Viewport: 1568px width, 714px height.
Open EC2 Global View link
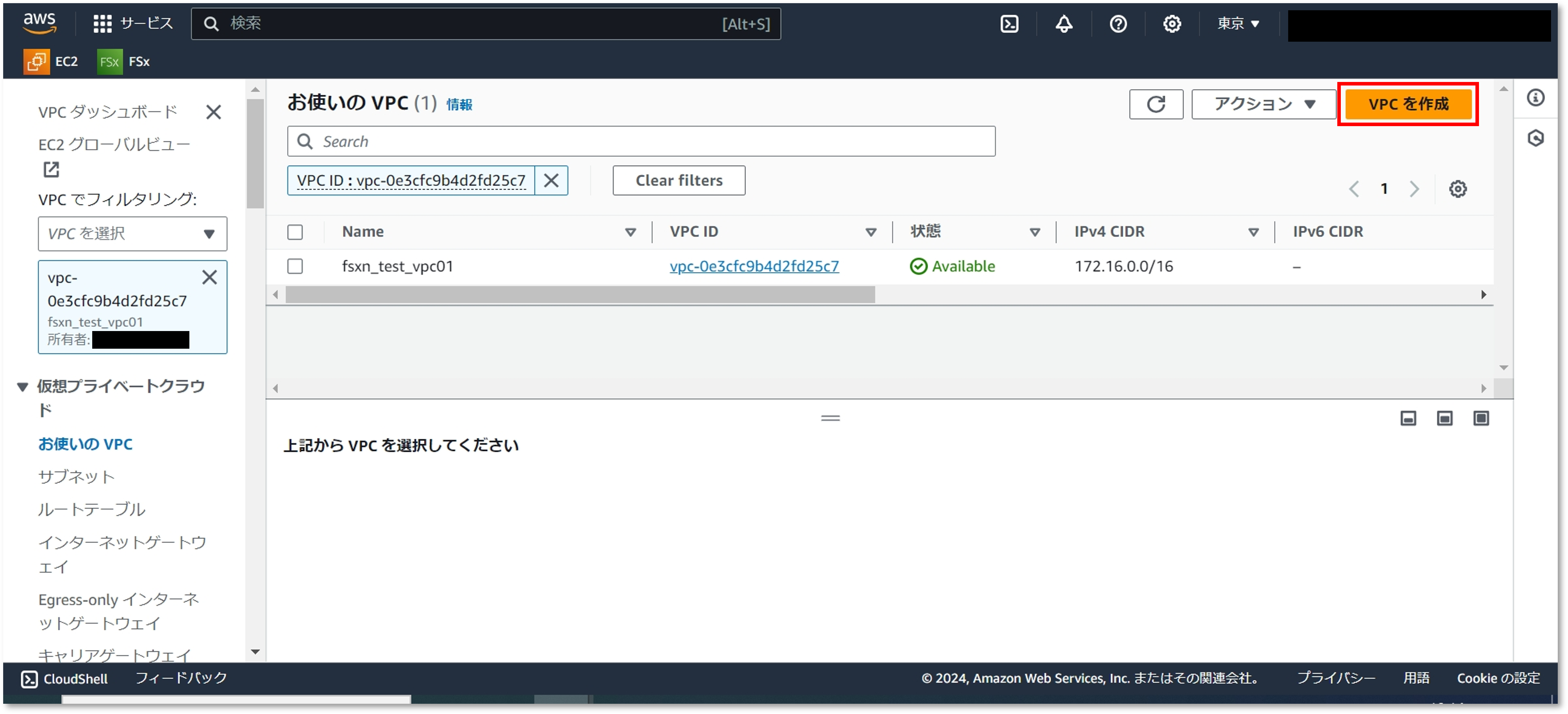(x=114, y=144)
